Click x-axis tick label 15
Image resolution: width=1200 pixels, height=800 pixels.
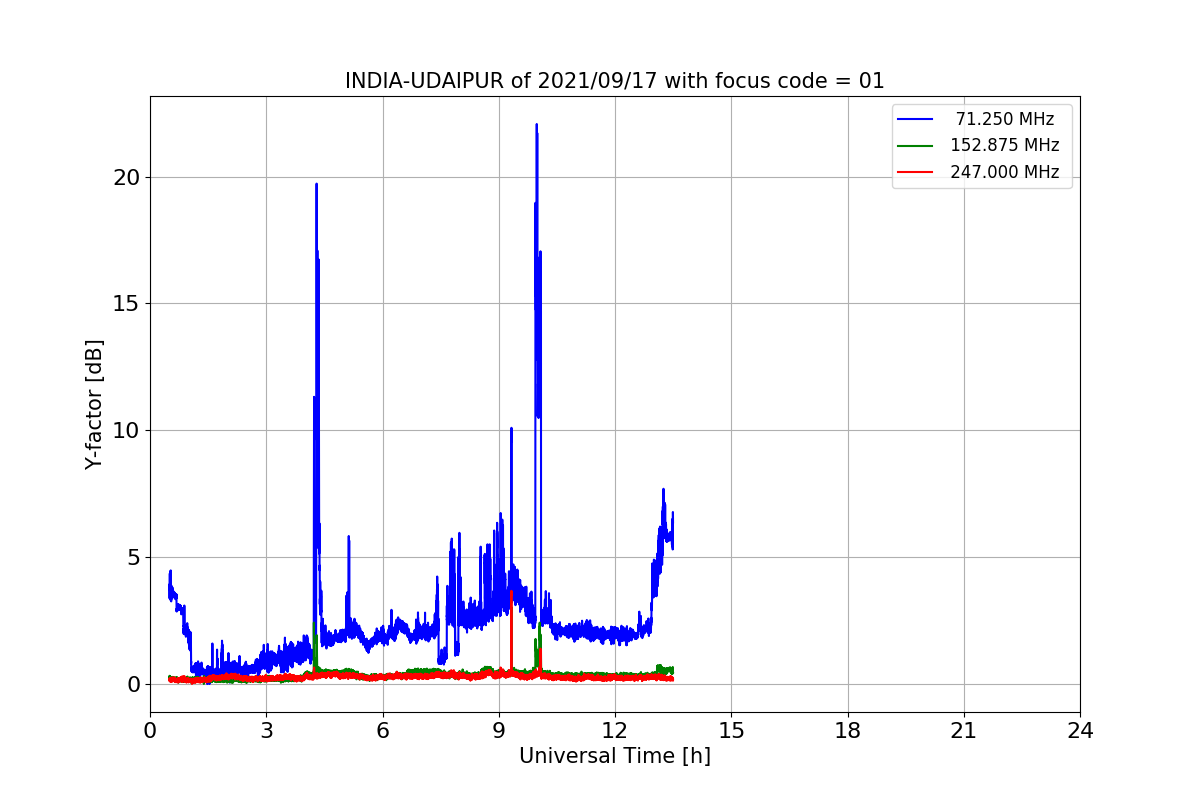tap(731, 731)
